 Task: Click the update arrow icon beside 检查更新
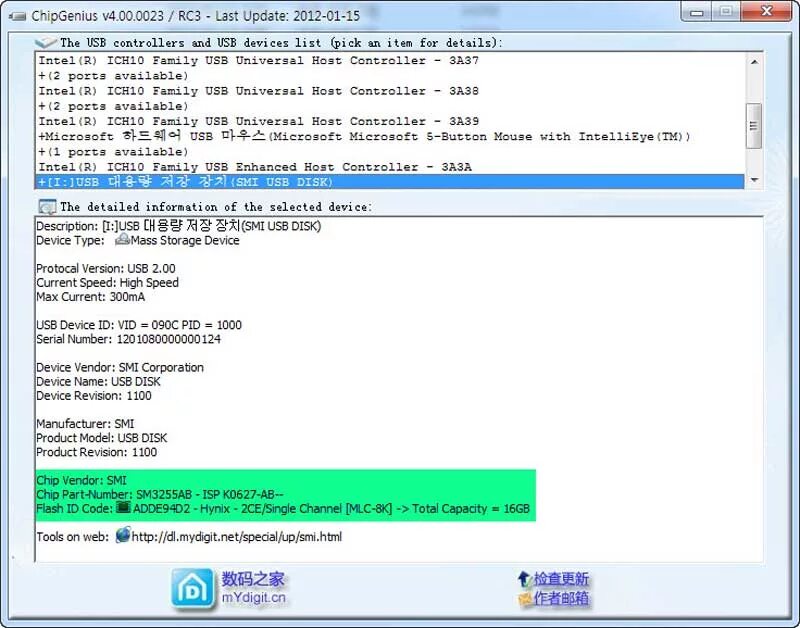524,579
